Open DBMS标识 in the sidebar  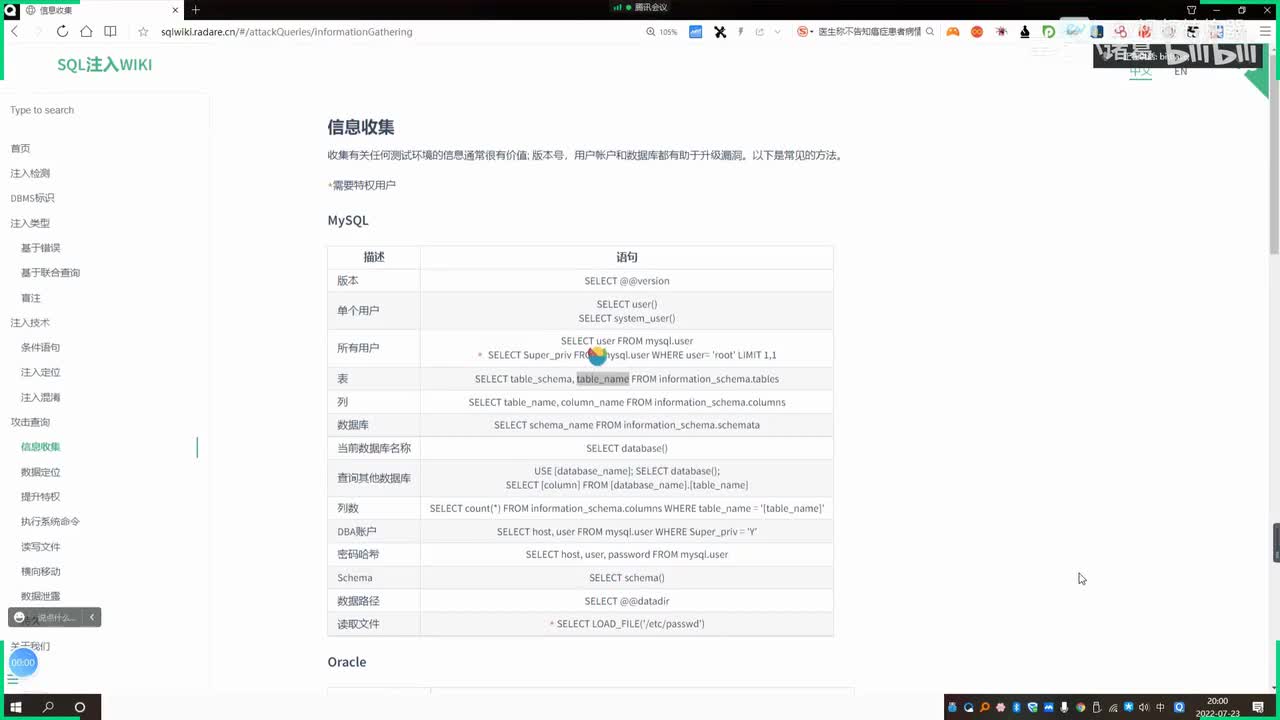click(x=32, y=198)
